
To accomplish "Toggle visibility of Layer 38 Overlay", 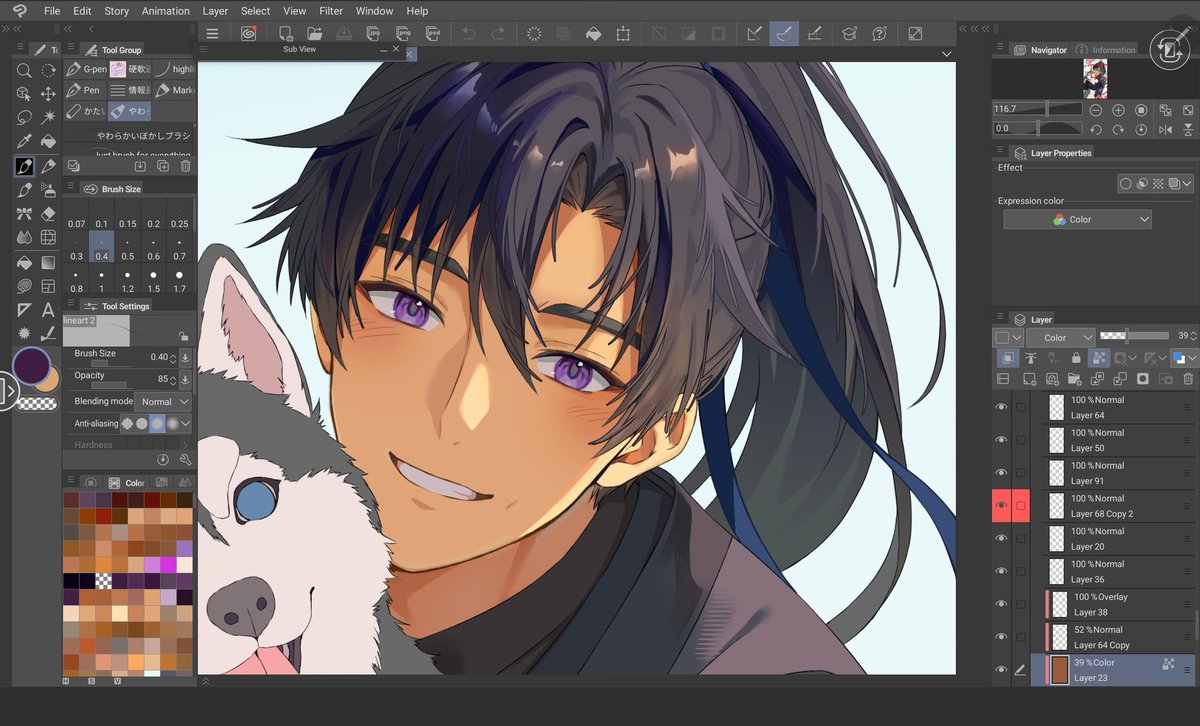I will click(x=1001, y=604).
